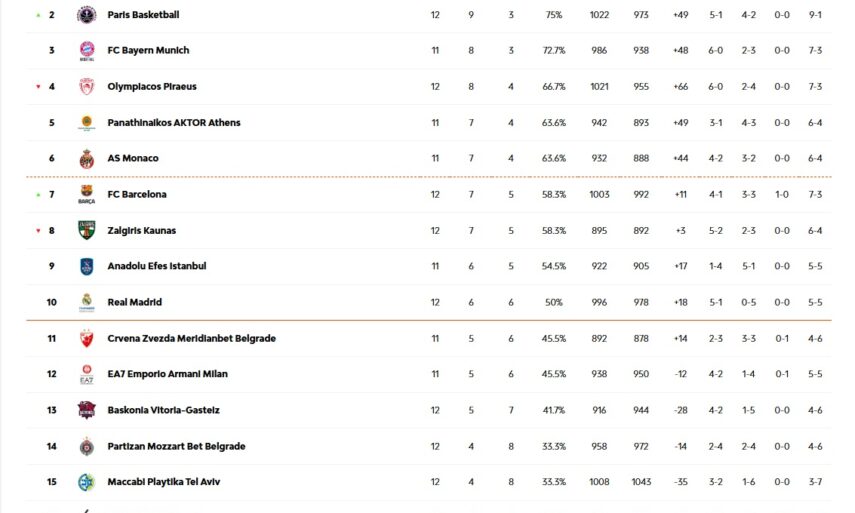Click the Partizan Belgrade team logo

coord(86,446)
